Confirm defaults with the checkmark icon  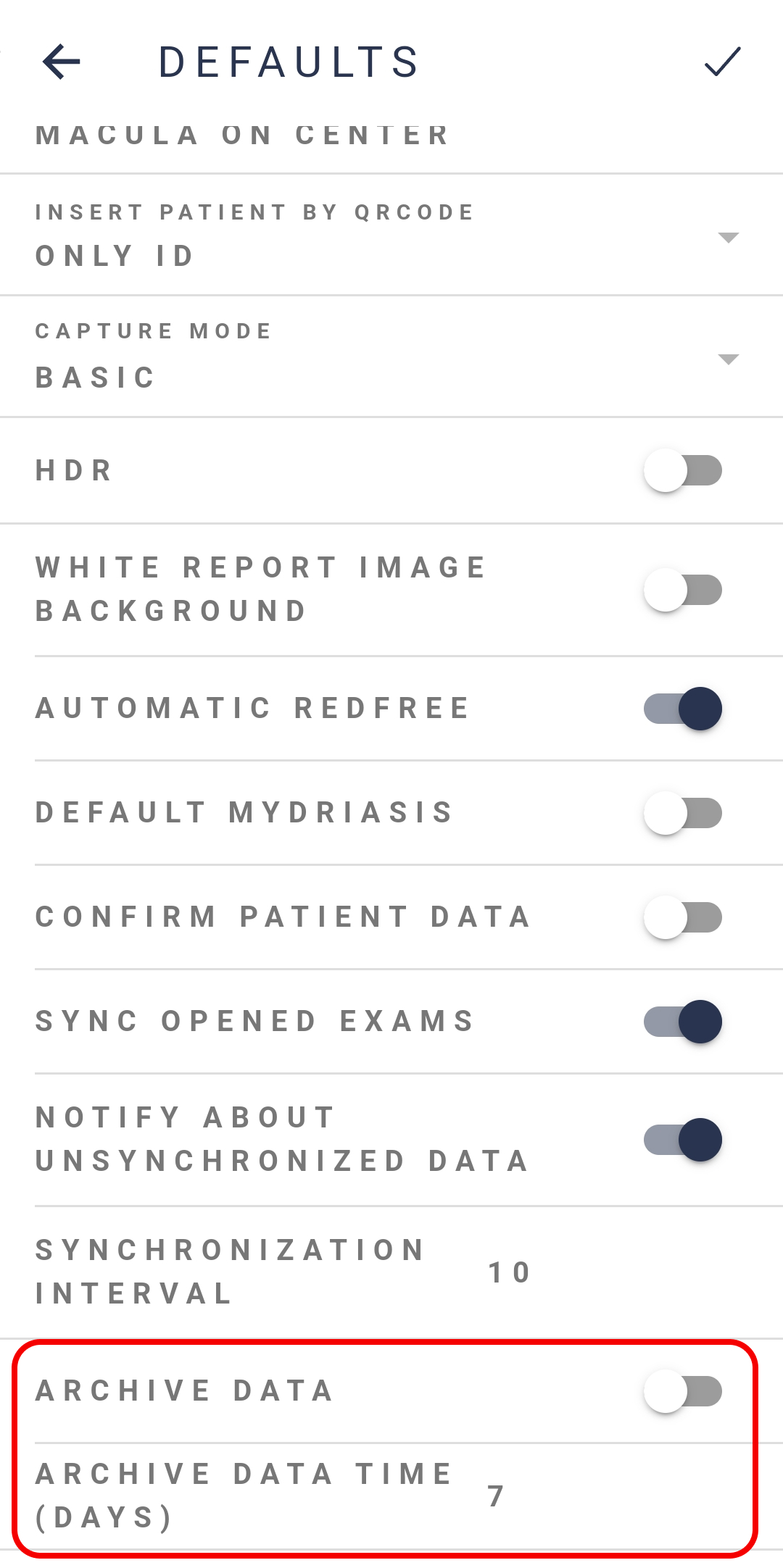click(722, 62)
